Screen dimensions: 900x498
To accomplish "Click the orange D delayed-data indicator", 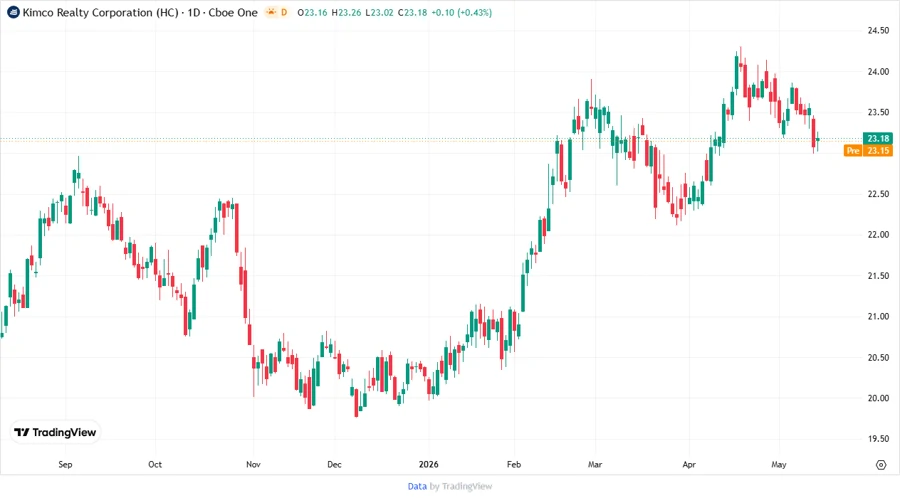I will 284,12.
